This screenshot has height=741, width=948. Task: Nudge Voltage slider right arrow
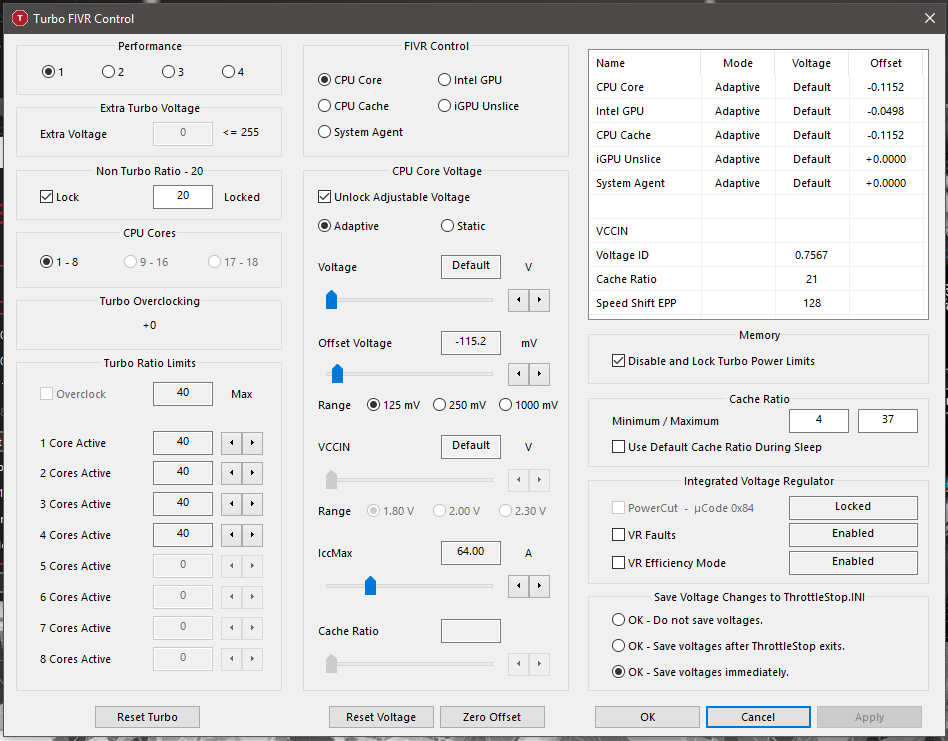pyautogui.click(x=539, y=300)
